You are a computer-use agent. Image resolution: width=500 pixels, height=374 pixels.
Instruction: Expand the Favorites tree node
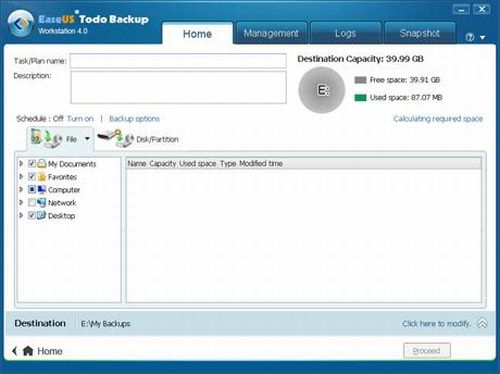21,176
